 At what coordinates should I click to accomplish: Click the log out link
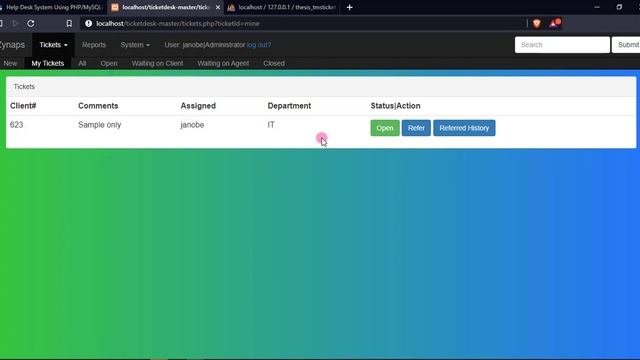pyautogui.click(x=259, y=45)
